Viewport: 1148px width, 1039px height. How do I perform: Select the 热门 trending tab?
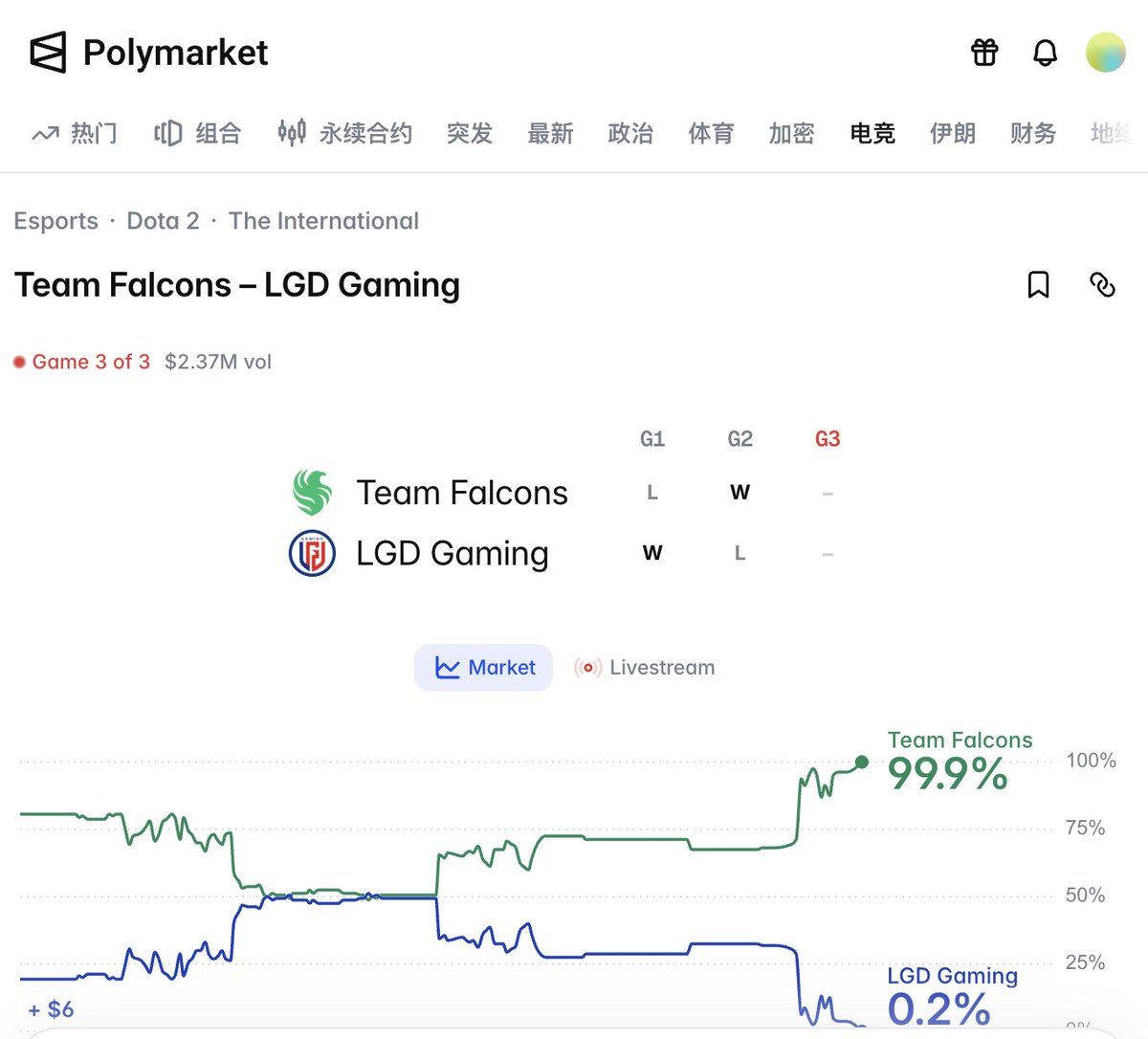(75, 133)
